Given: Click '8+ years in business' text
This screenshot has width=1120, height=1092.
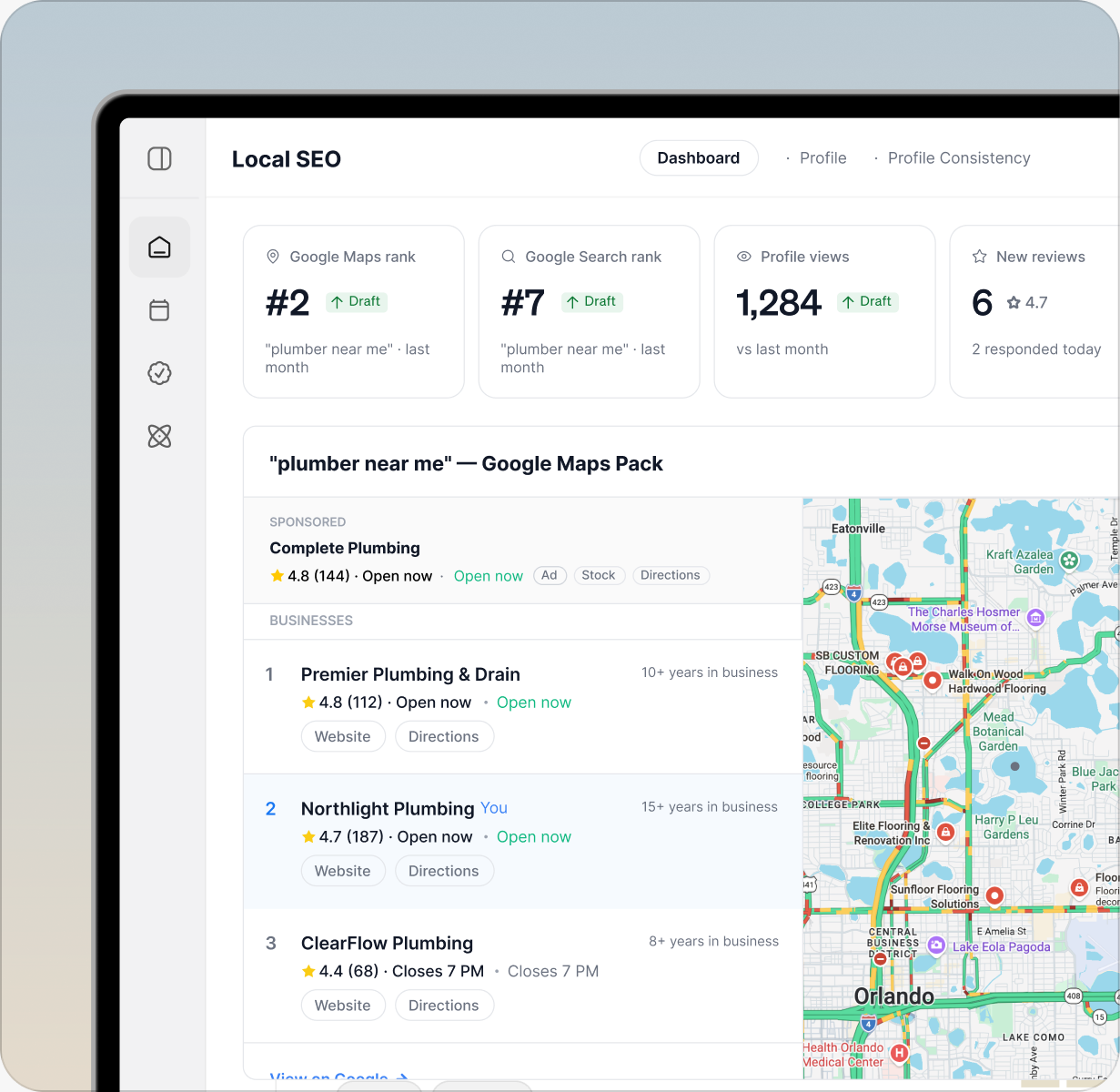Looking at the screenshot, I should click(713, 941).
